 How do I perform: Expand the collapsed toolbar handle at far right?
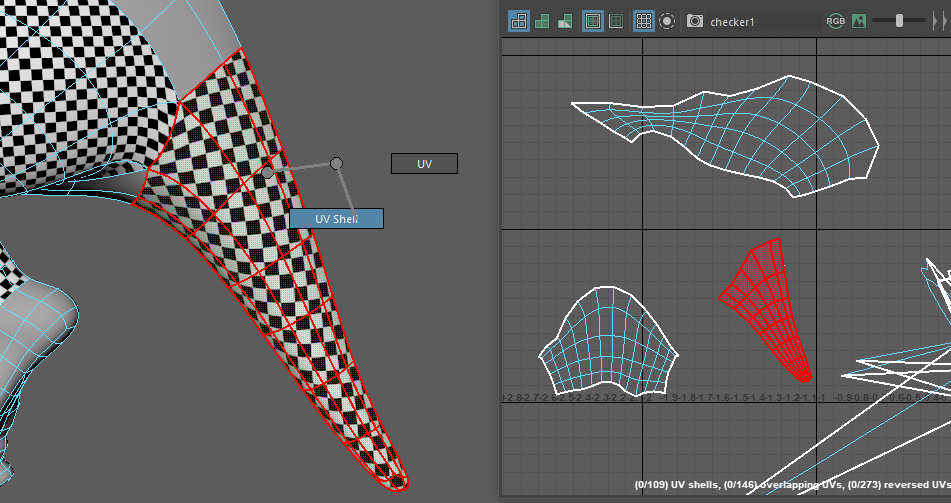click(x=943, y=21)
